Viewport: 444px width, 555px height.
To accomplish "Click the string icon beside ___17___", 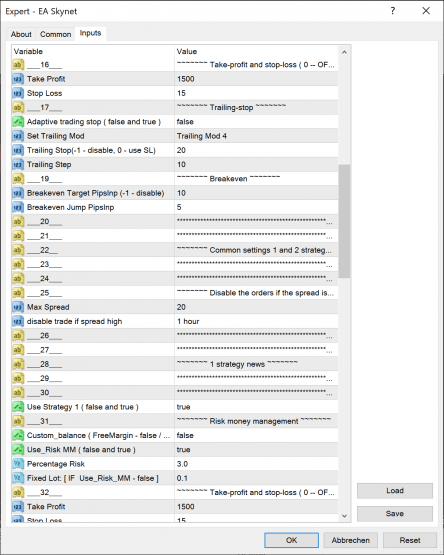I will tap(18, 108).
